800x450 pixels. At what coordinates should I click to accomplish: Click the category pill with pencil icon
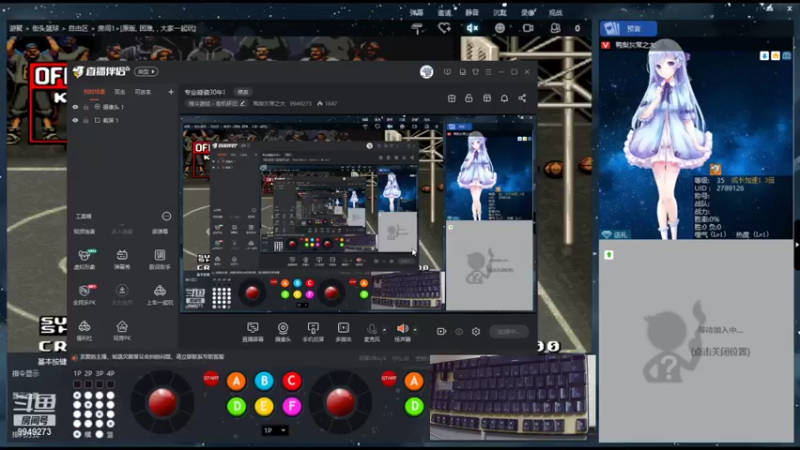[x=216, y=104]
